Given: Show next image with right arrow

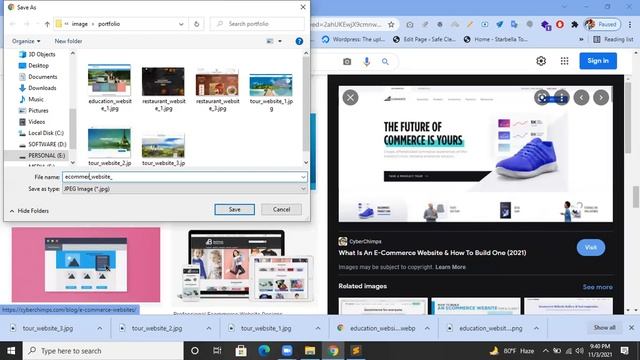Looking at the screenshot, I should pyautogui.click(x=601, y=98).
